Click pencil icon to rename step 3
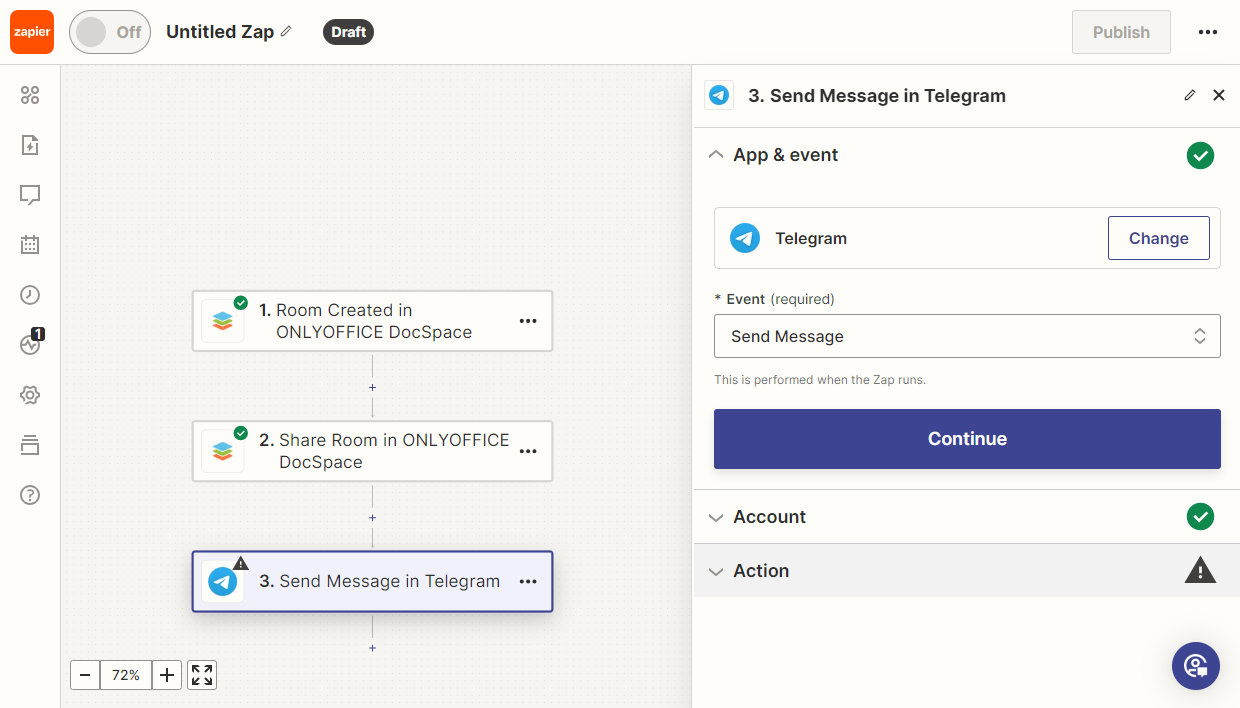Viewport: 1240px width, 708px height. pos(1189,96)
